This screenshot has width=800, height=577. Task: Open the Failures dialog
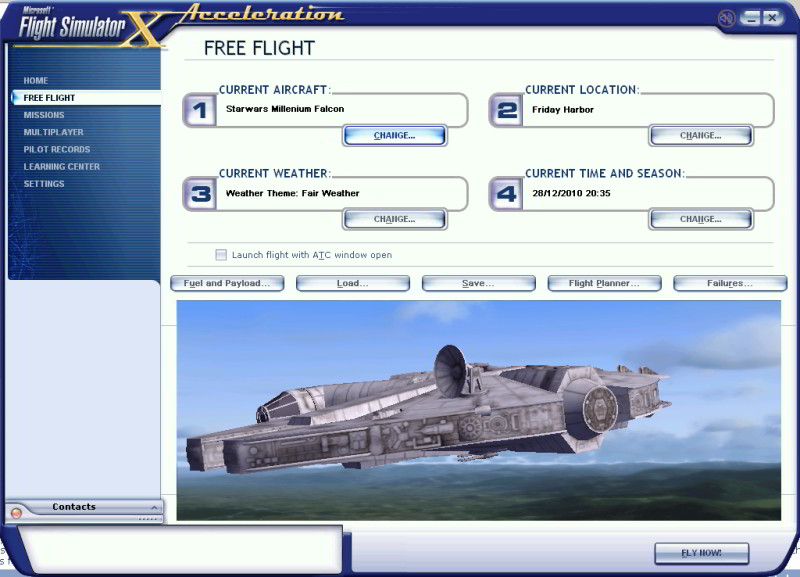coord(730,283)
